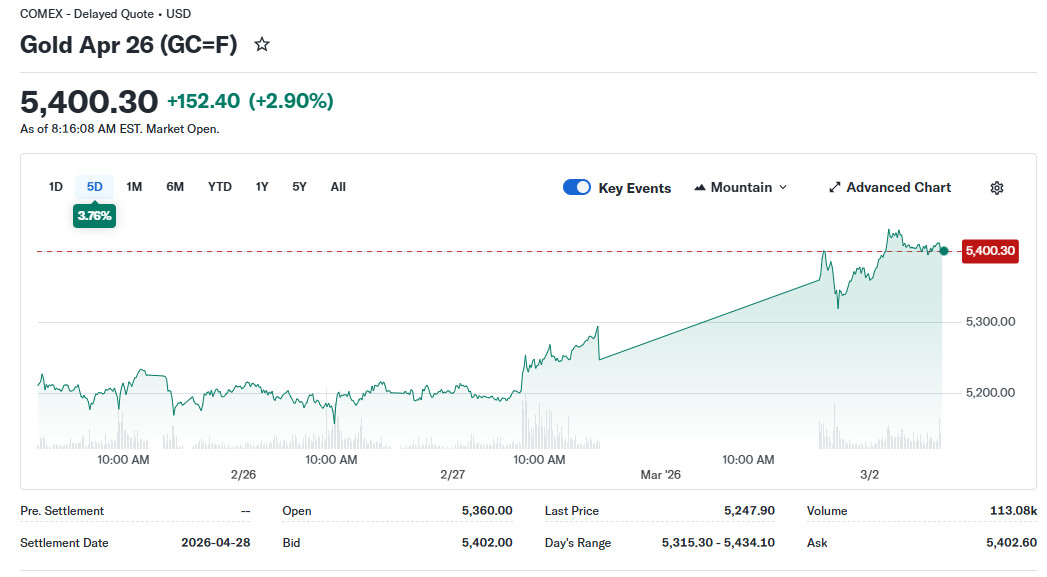
Task: Show 1Y chart range
Action: (262, 187)
